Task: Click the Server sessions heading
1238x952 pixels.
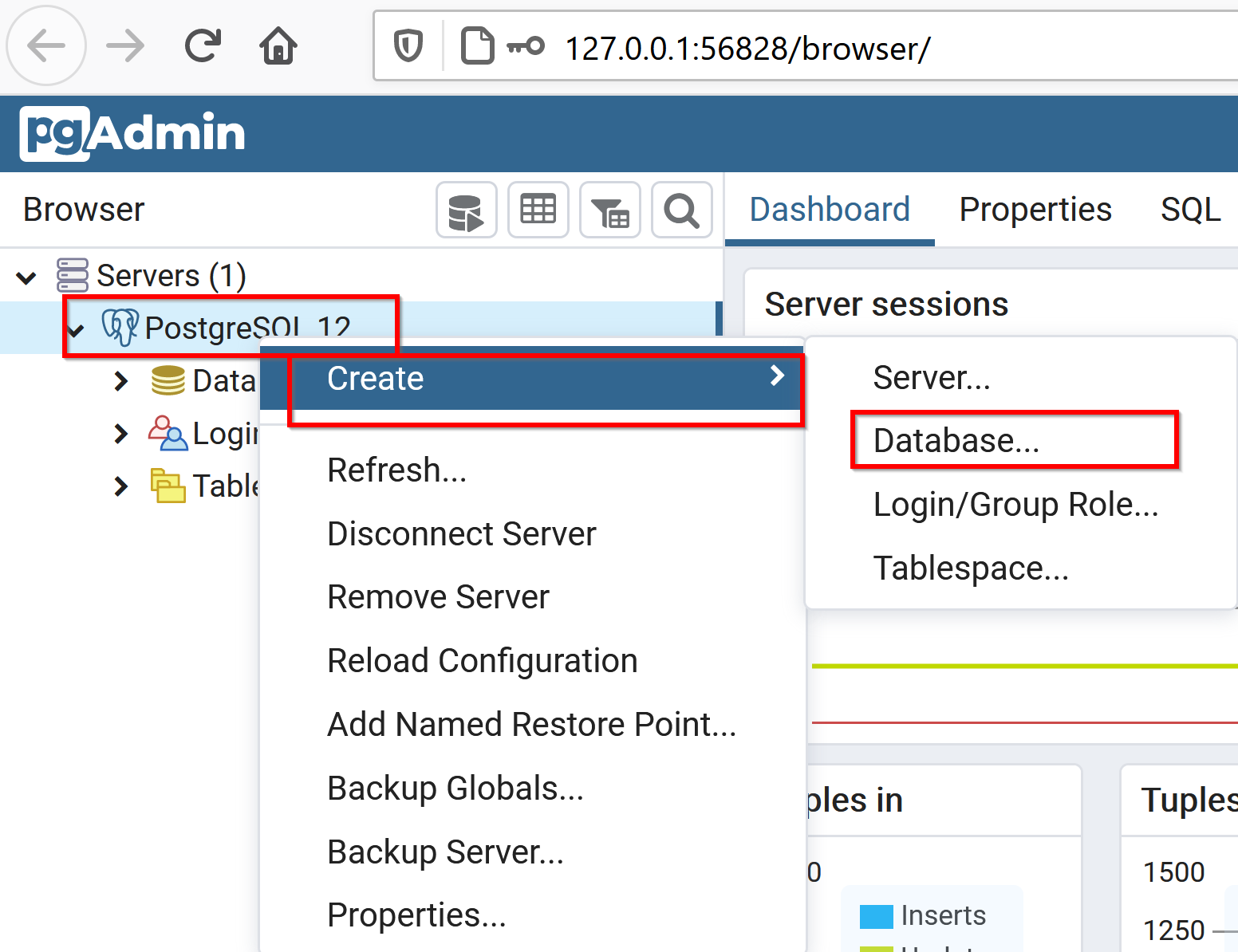Action: 886,305
